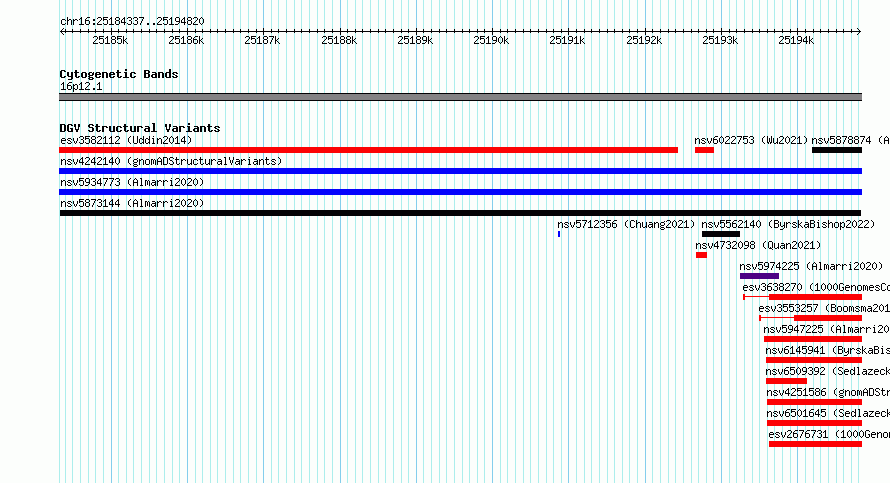Click the 25187k ruler position label
The image size is (890, 483).
262,40
